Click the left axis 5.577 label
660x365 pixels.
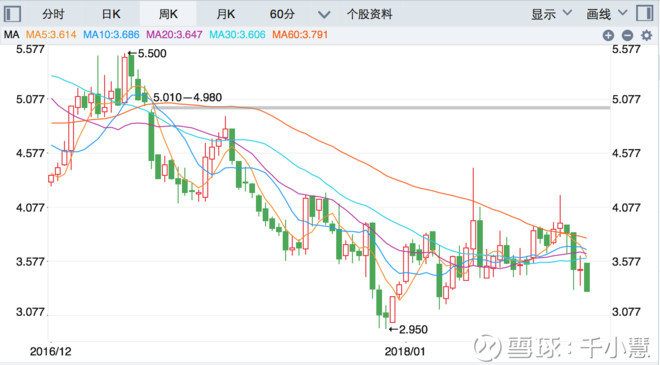pyautogui.click(x=30, y=49)
